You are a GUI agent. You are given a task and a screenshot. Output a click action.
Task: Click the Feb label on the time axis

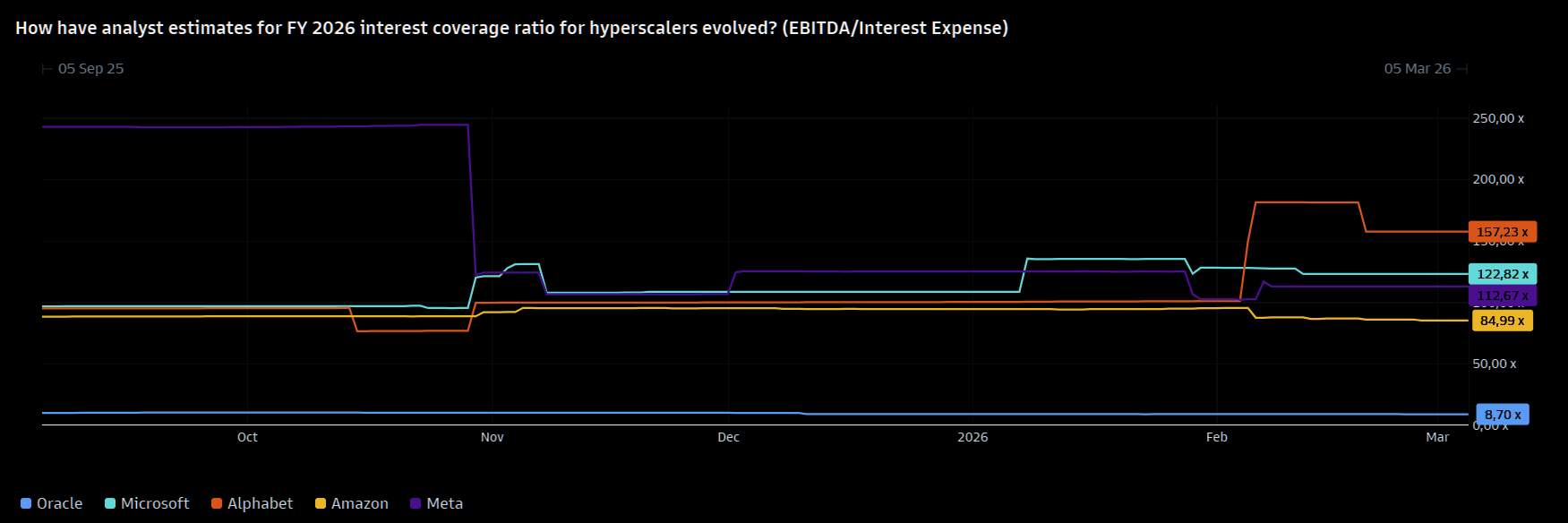pyautogui.click(x=1216, y=437)
